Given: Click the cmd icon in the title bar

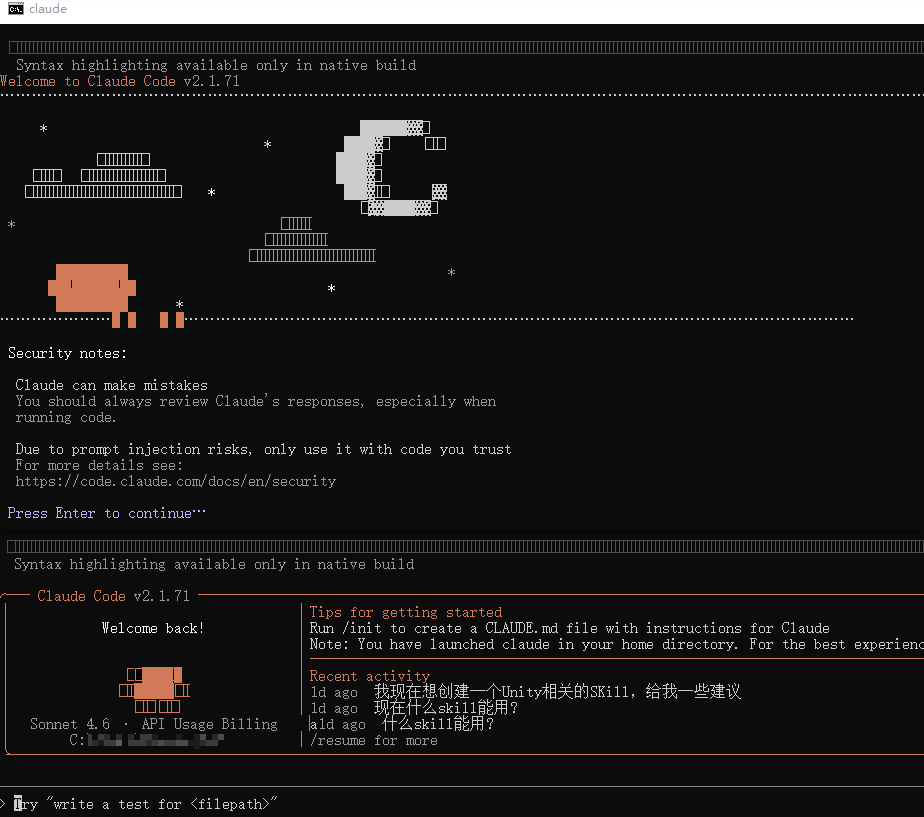Looking at the screenshot, I should coord(15,9).
